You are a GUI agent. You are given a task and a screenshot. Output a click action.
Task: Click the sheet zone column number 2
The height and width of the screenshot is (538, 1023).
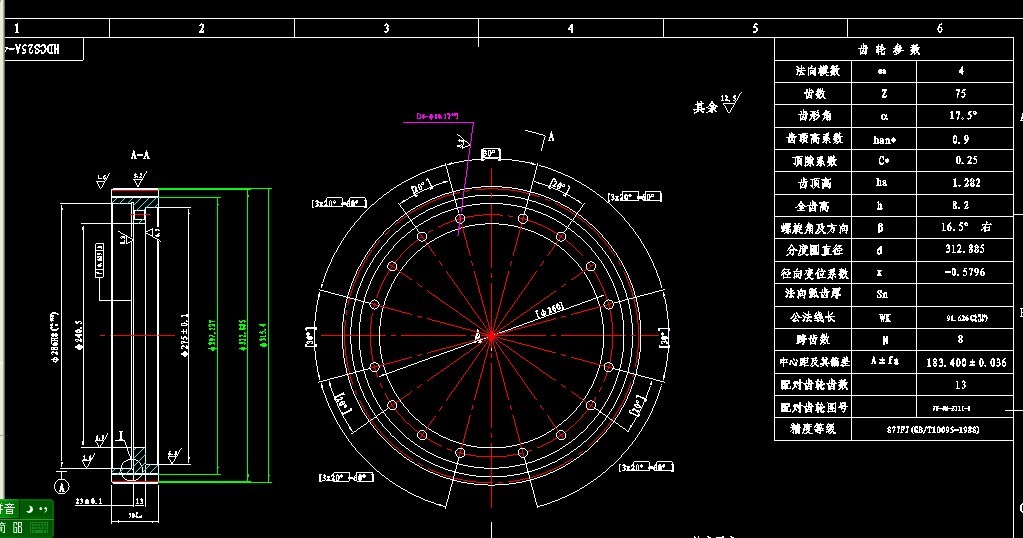tap(202, 28)
